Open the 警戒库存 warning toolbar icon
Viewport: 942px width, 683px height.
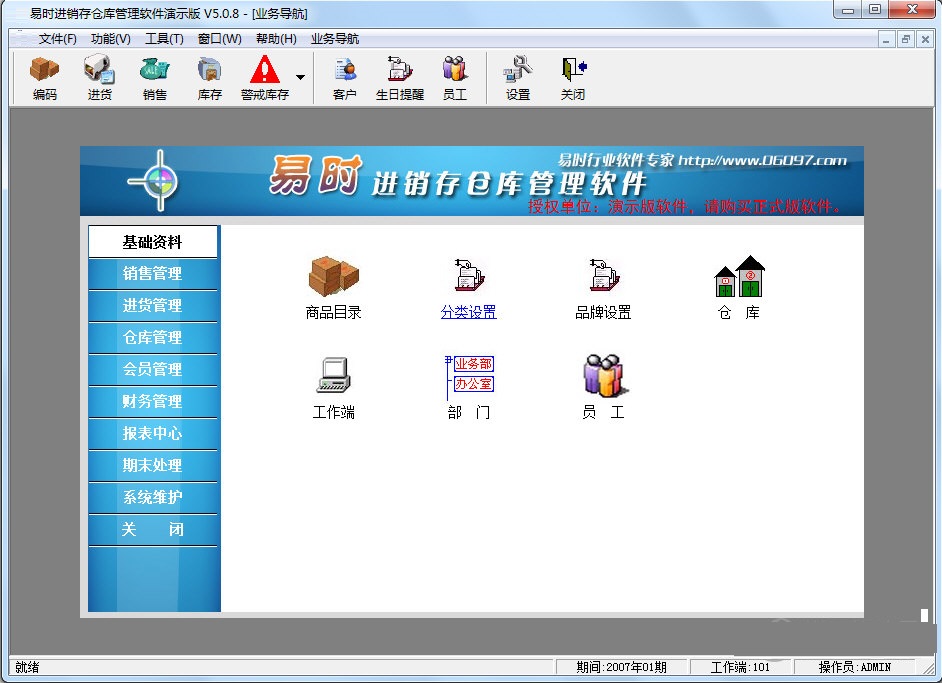264,77
